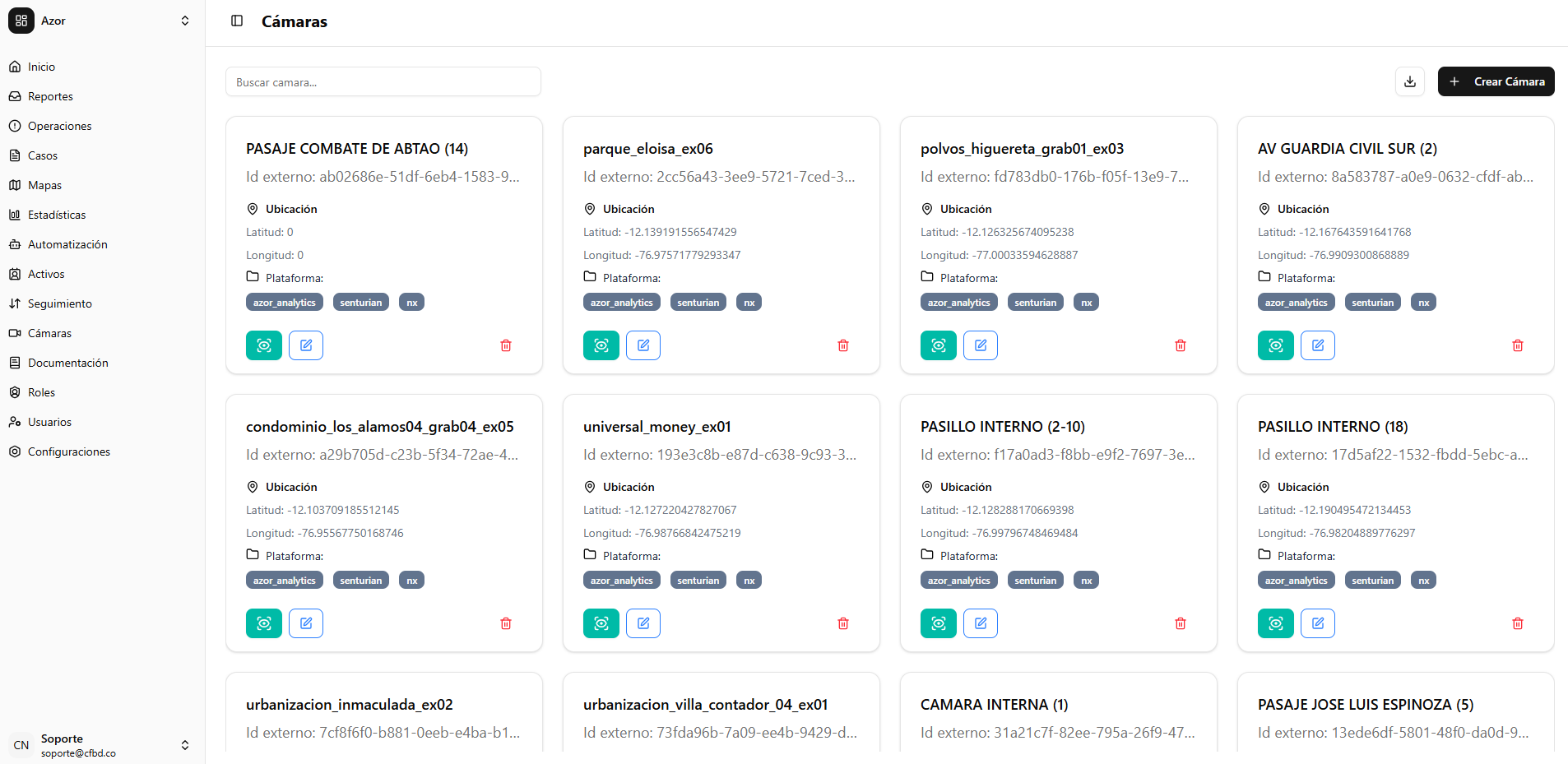Viewport: 1568px width, 764px height.
Task: Click longitude -77.00033594628887 value
Action: tap(1000, 255)
